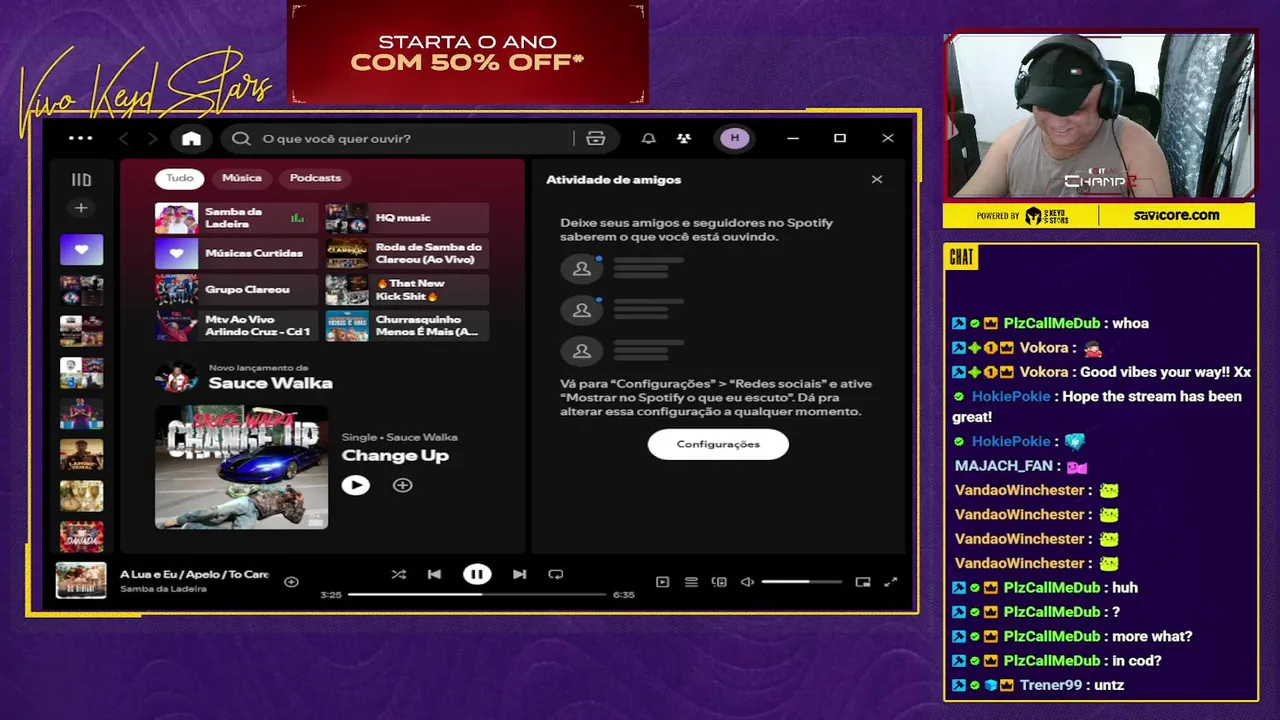Open the profile avatar menu "H"
The width and height of the screenshot is (1280, 720).
735,138
